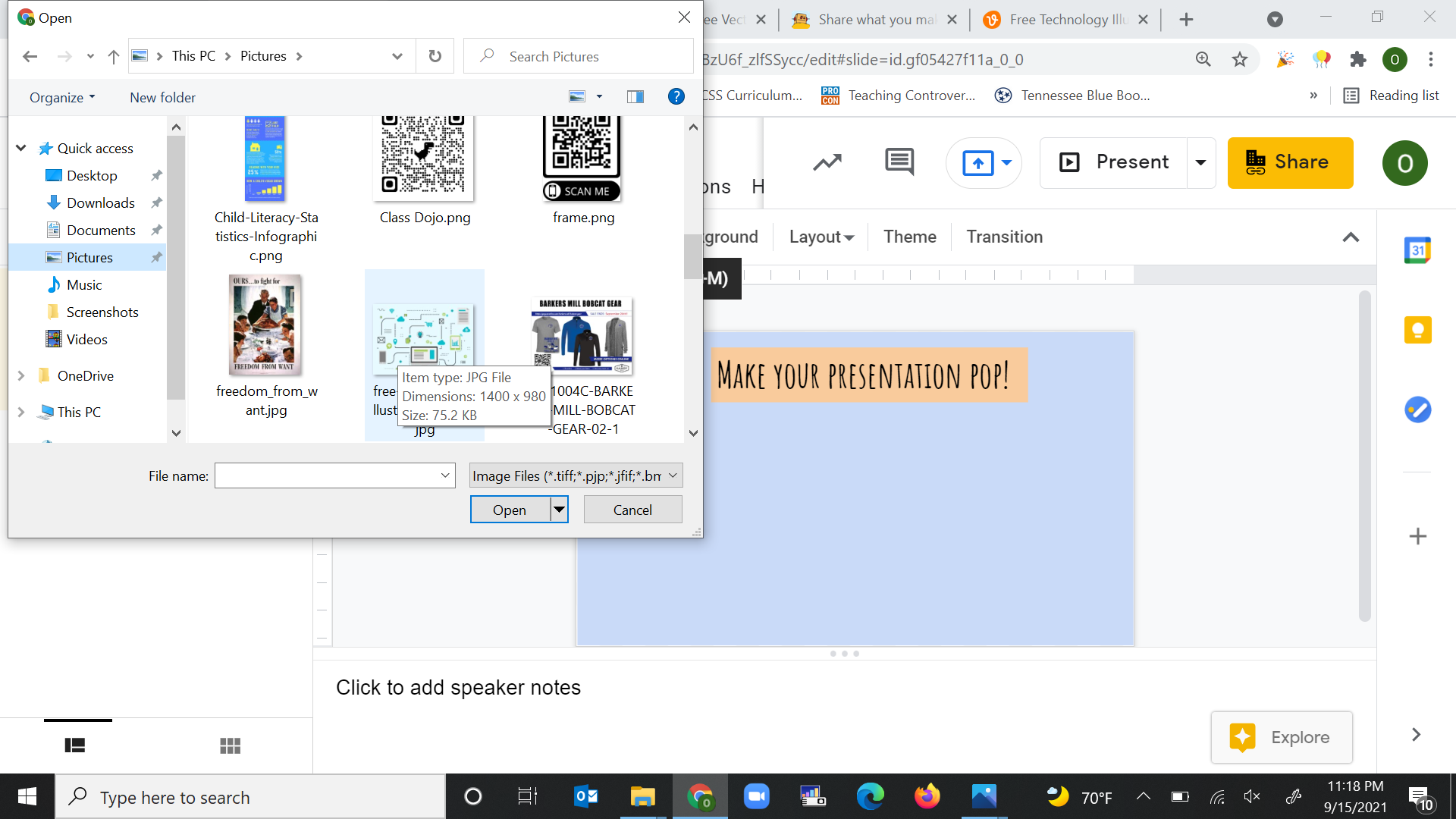The image size is (1456, 819).
Task: Cancel the Open dialog
Action: tap(632, 509)
